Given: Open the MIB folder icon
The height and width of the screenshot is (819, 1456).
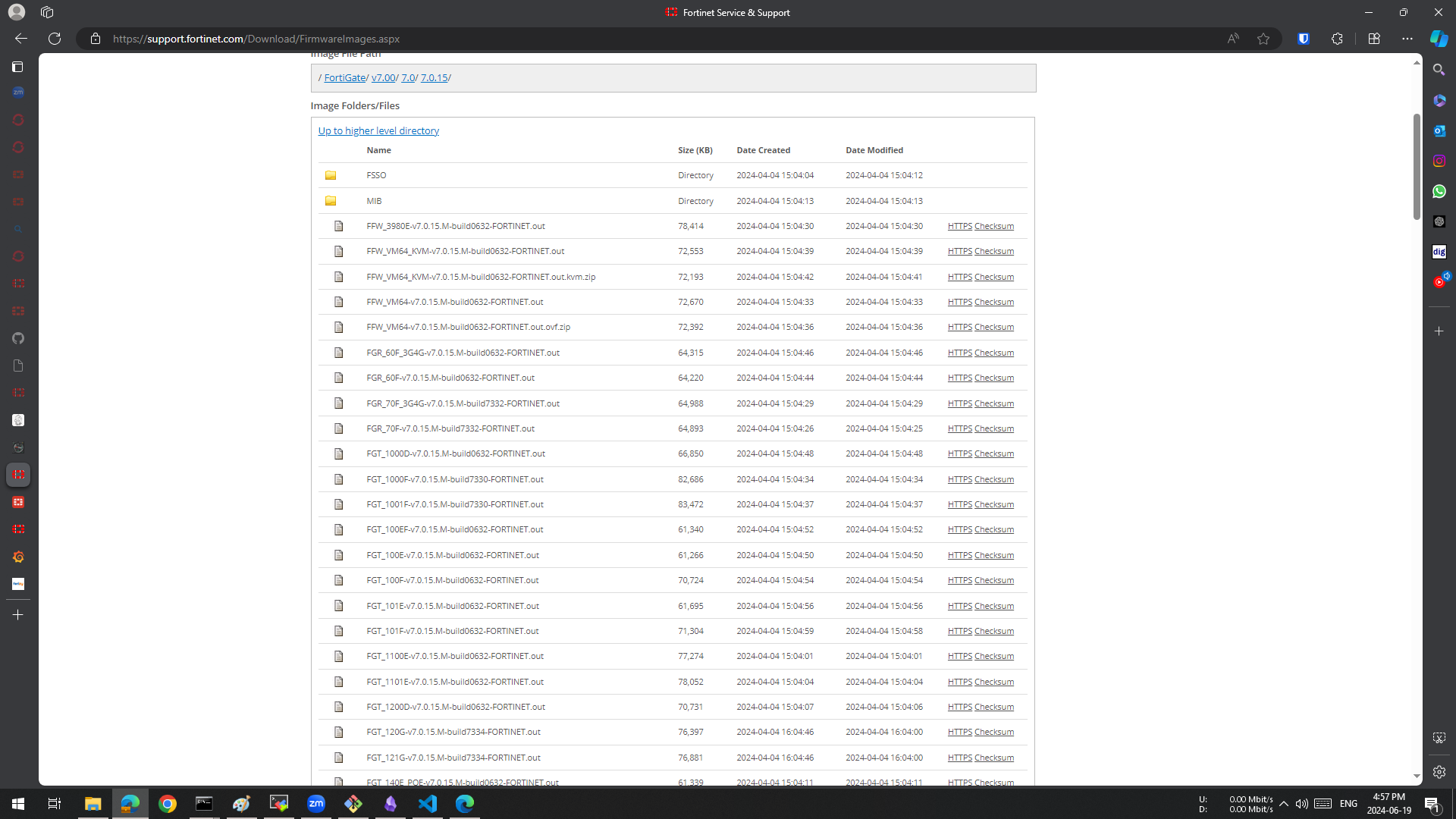Looking at the screenshot, I should pos(331,201).
